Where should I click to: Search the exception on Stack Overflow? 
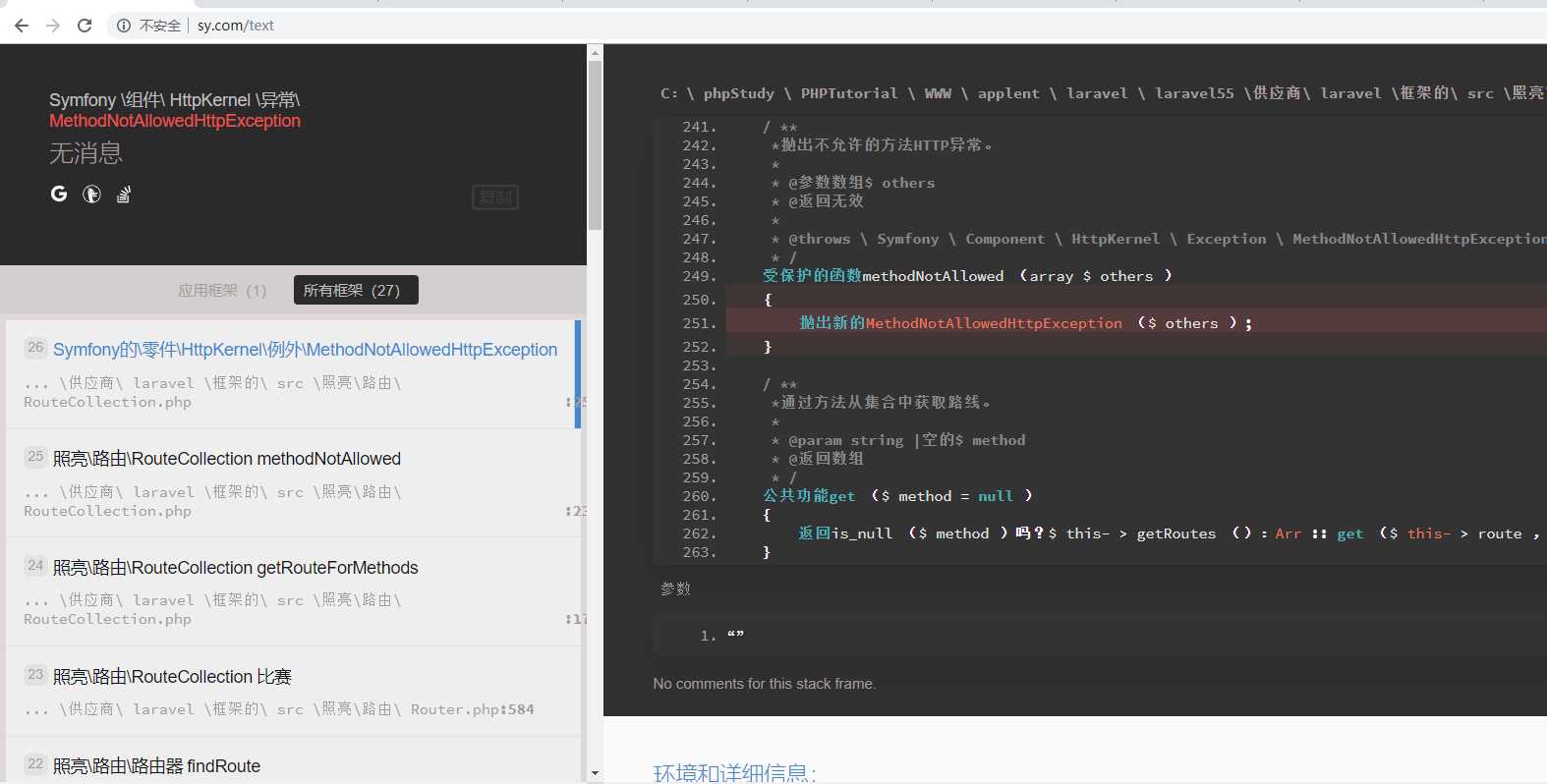coord(124,194)
